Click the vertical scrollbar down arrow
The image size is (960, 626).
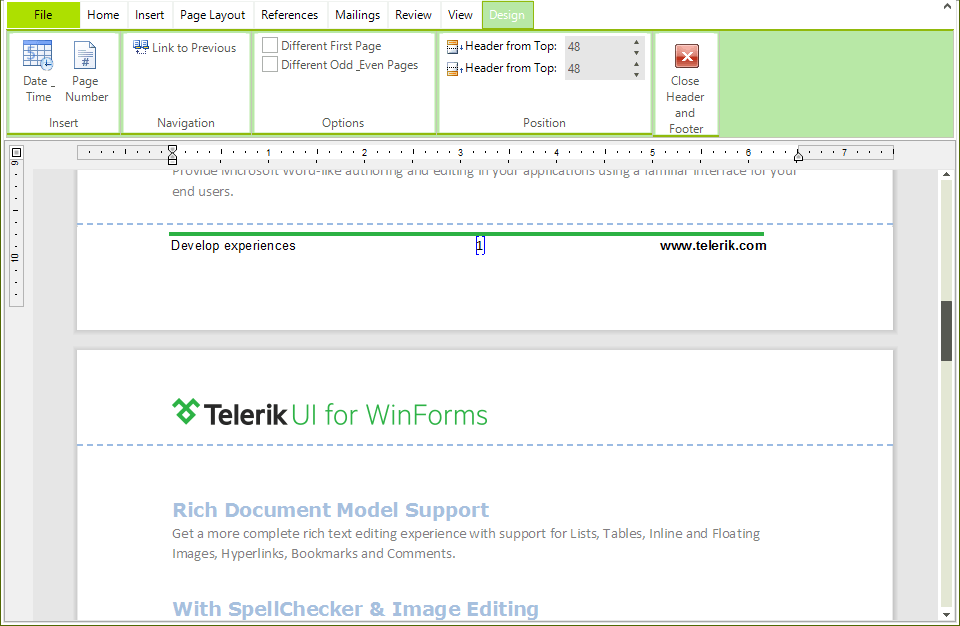[947, 614]
